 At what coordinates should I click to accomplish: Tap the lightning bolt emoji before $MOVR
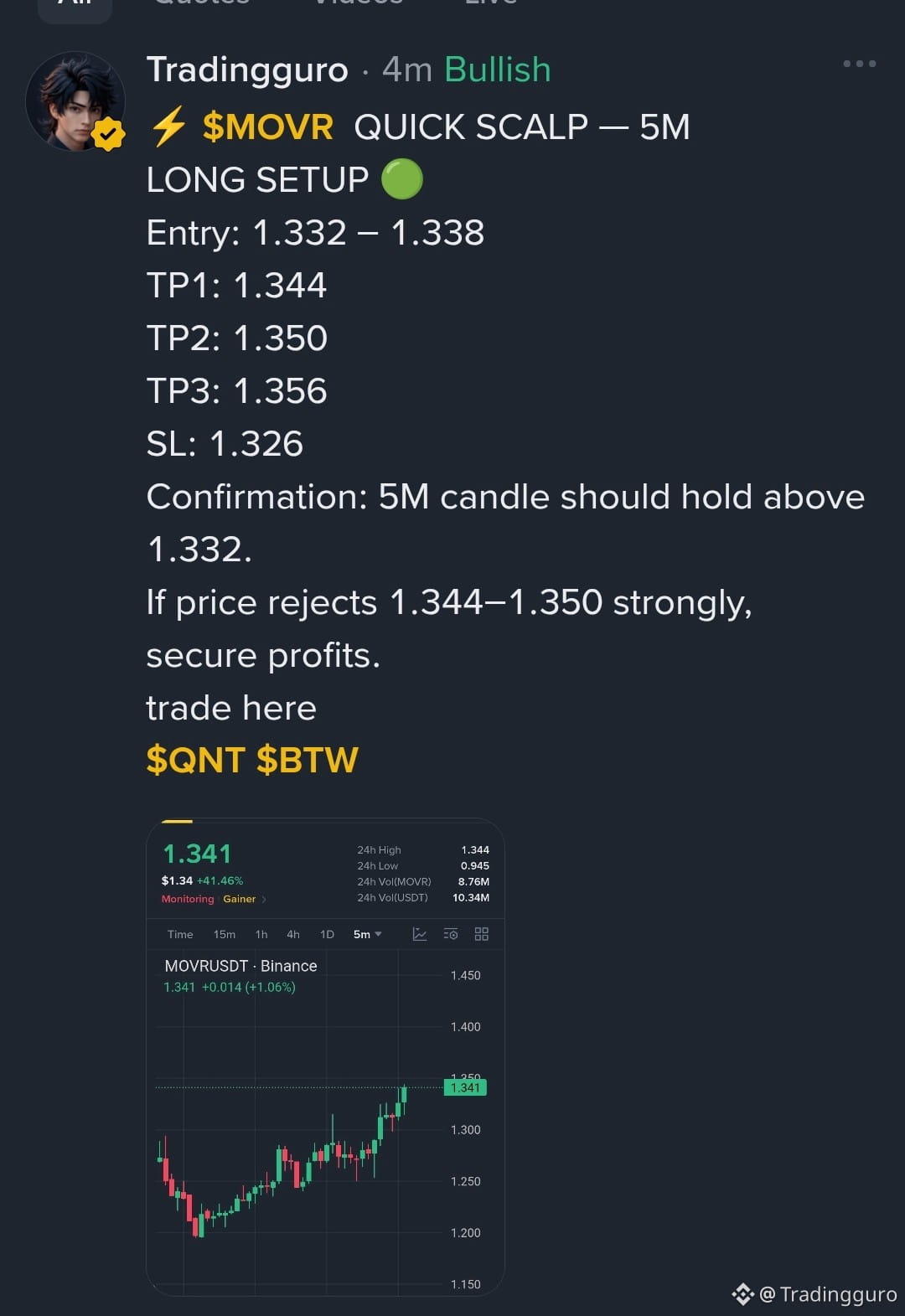tap(168, 127)
